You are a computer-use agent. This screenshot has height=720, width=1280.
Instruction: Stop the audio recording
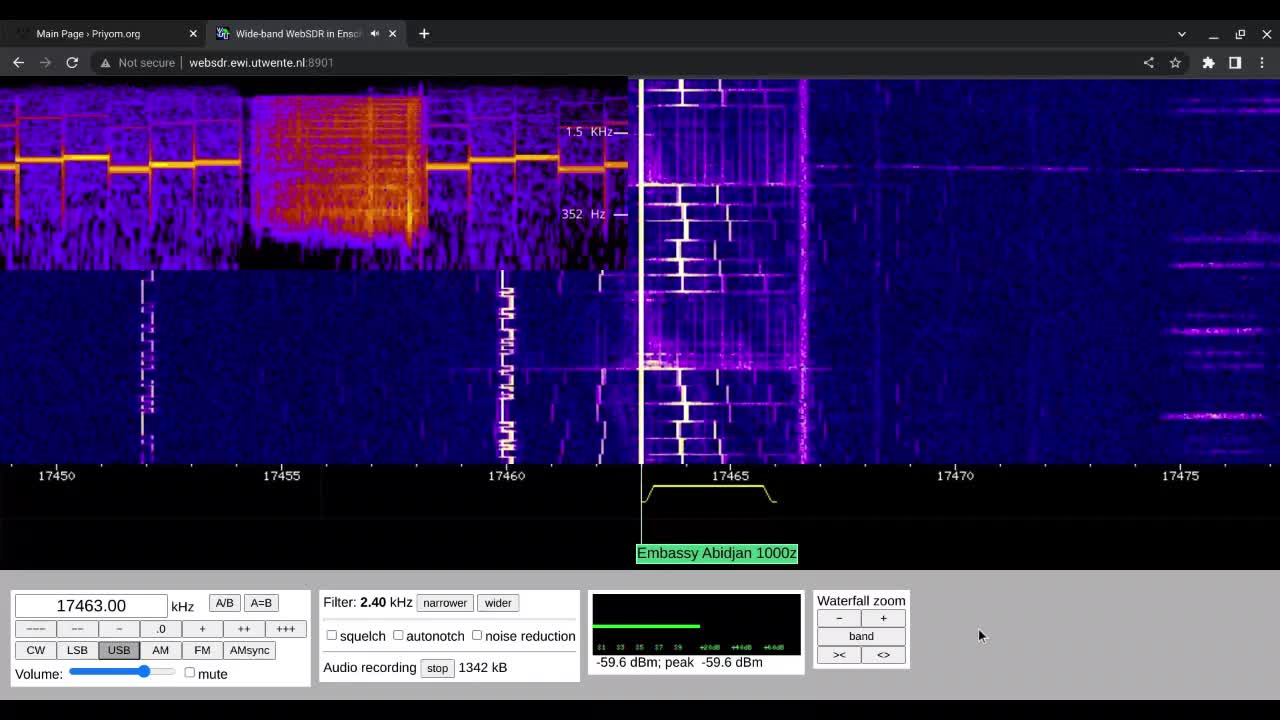click(437, 668)
